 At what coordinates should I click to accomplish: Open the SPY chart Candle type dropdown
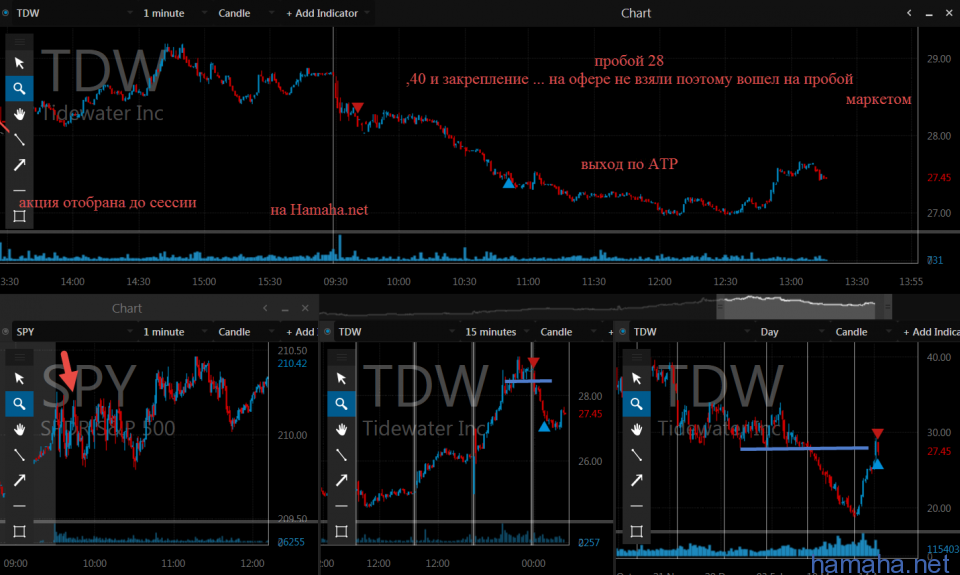pos(244,332)
